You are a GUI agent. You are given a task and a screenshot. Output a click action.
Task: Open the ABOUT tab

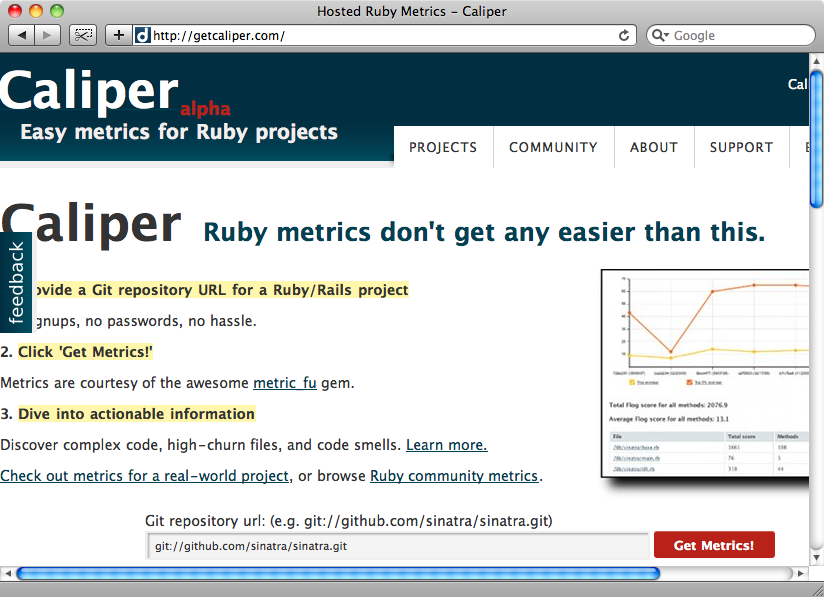(x=654, y=147)
